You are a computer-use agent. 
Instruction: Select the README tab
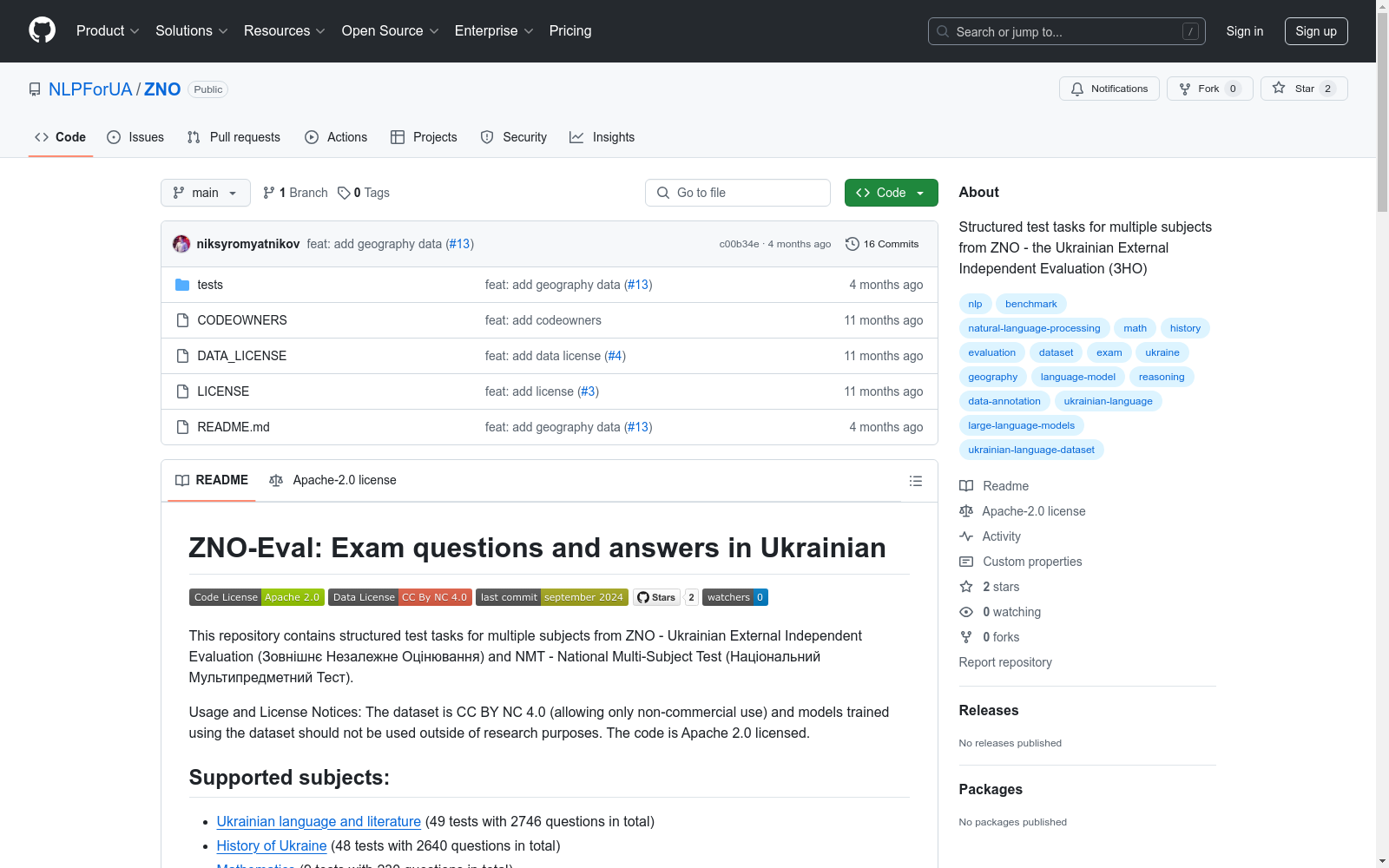(212, 480)
